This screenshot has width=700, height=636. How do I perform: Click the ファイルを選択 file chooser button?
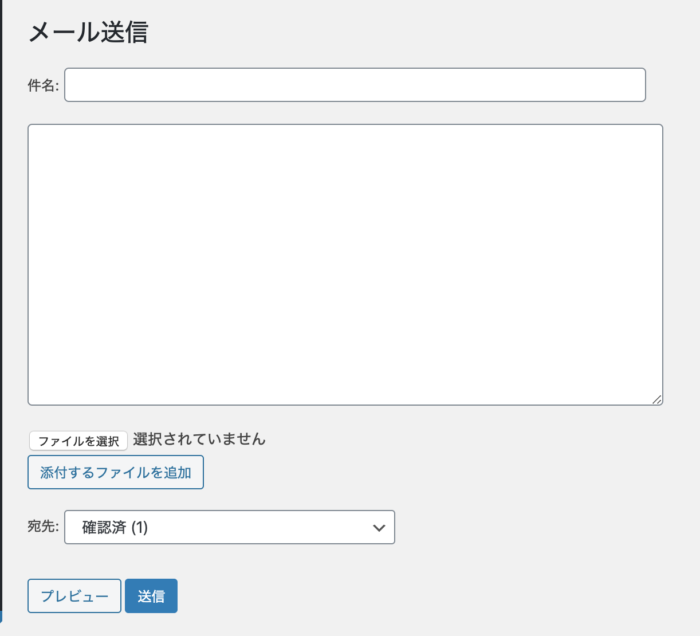tap(78, 441)
